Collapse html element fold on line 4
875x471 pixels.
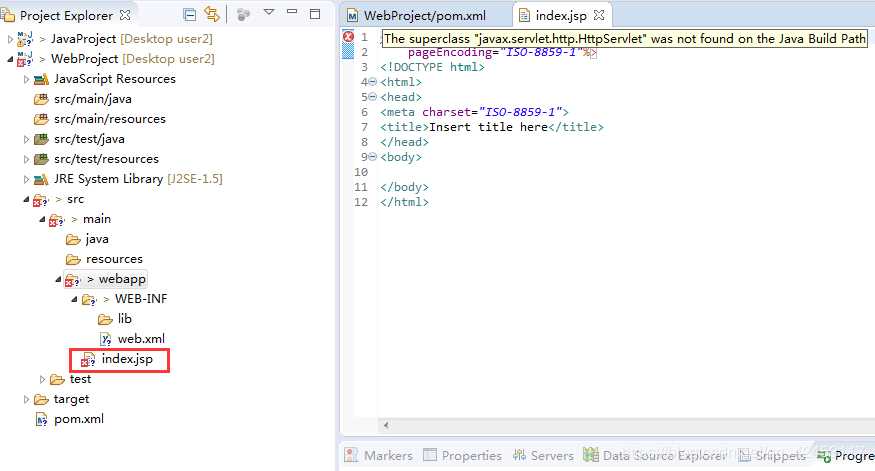pos(373,82)
